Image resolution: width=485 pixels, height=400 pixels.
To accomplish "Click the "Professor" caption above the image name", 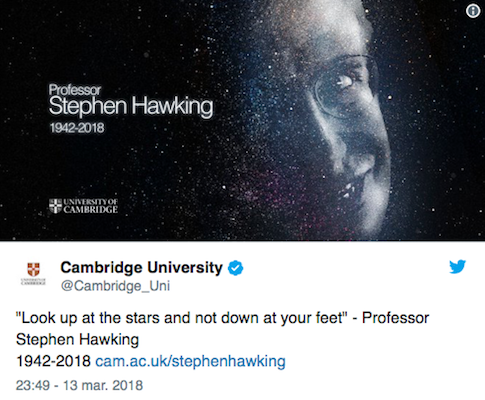I will [x=75, y=90].
